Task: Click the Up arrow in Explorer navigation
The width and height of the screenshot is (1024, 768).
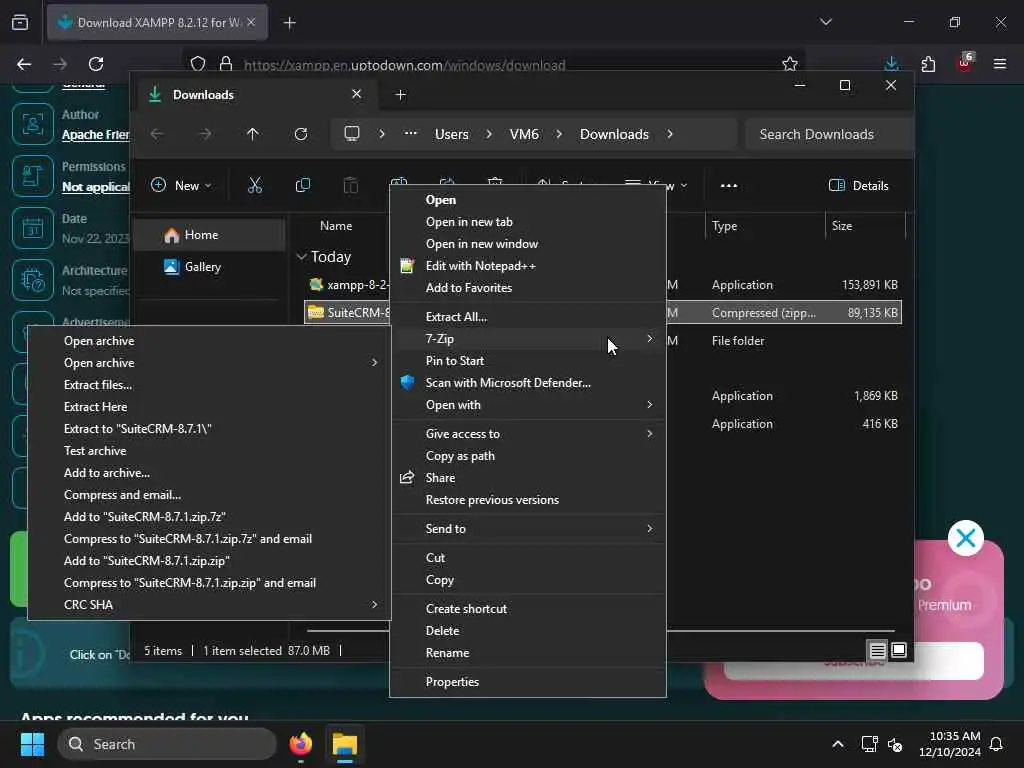Action: [x=253, y=134]
